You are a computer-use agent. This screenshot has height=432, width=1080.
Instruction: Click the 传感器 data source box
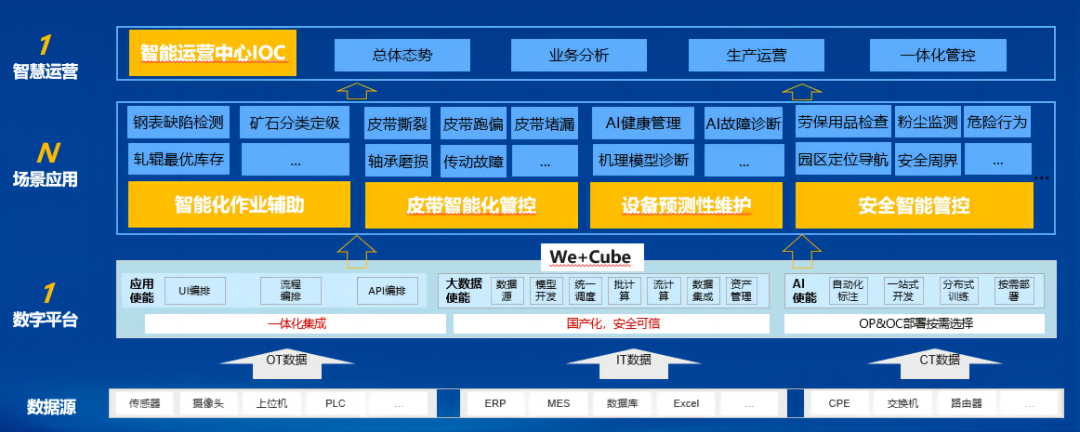[x=145, y=404]
